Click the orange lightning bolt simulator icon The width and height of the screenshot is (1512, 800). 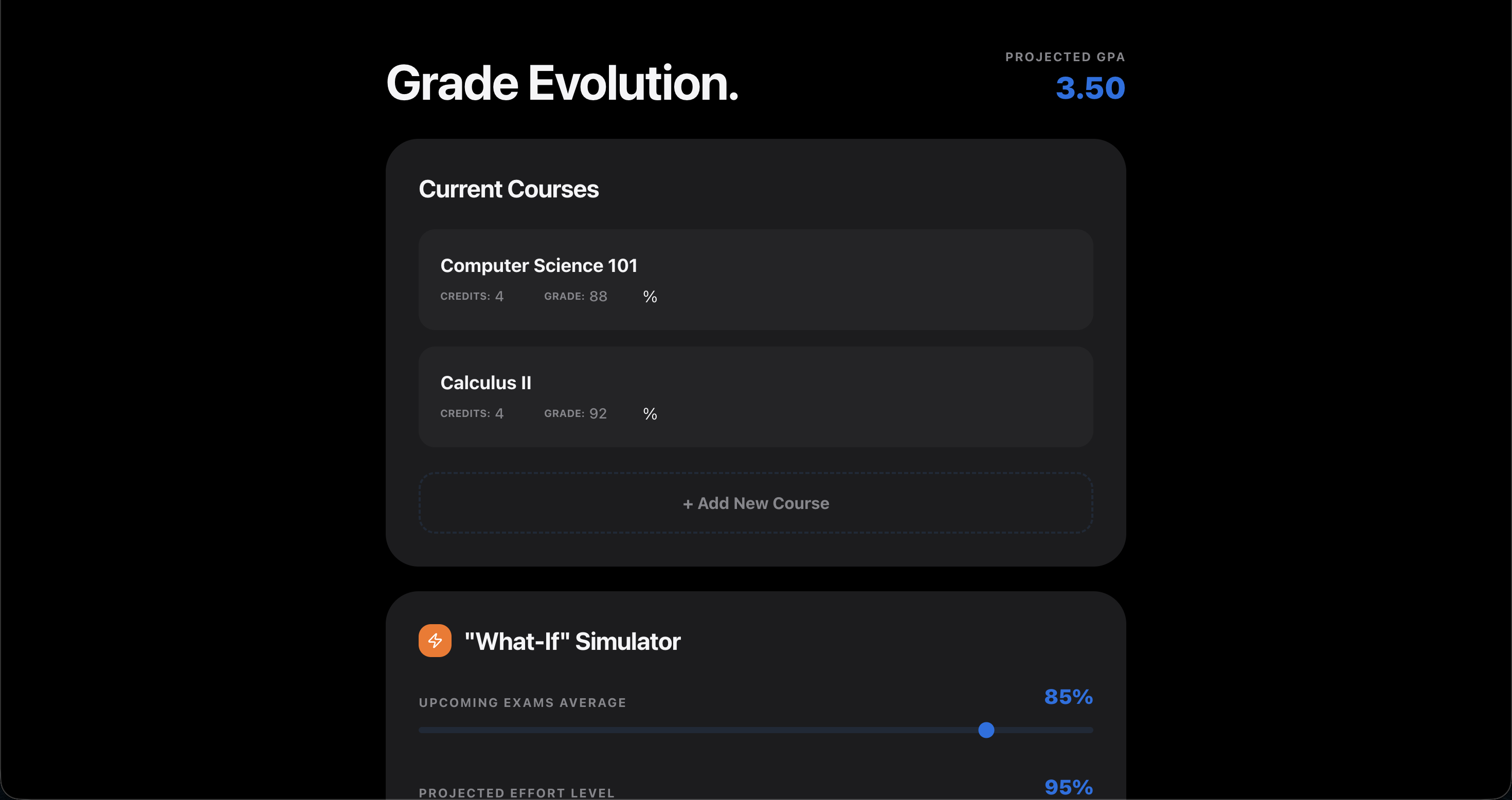coord(435,640)
